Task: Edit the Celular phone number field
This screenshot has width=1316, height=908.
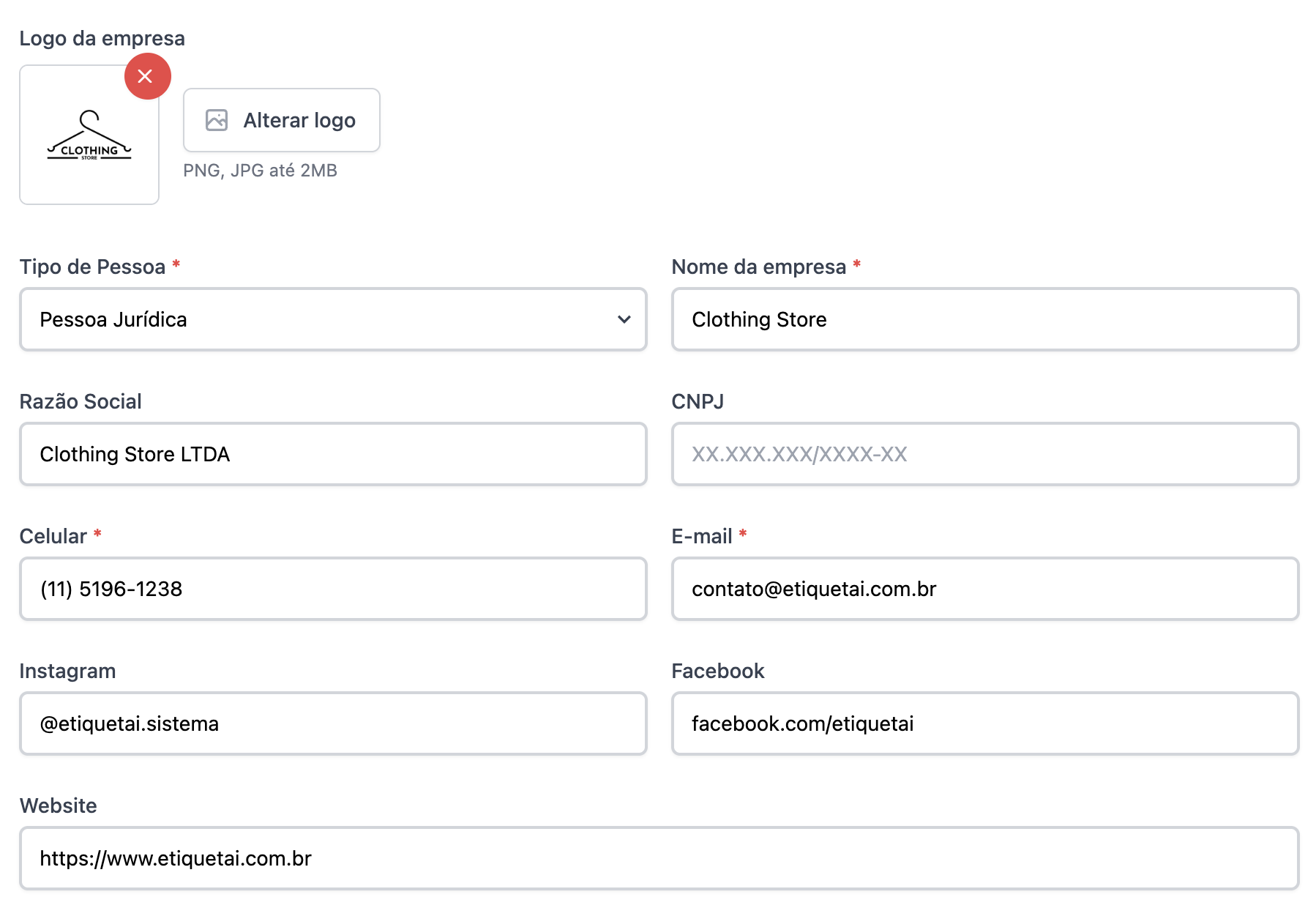Action: 333,589
